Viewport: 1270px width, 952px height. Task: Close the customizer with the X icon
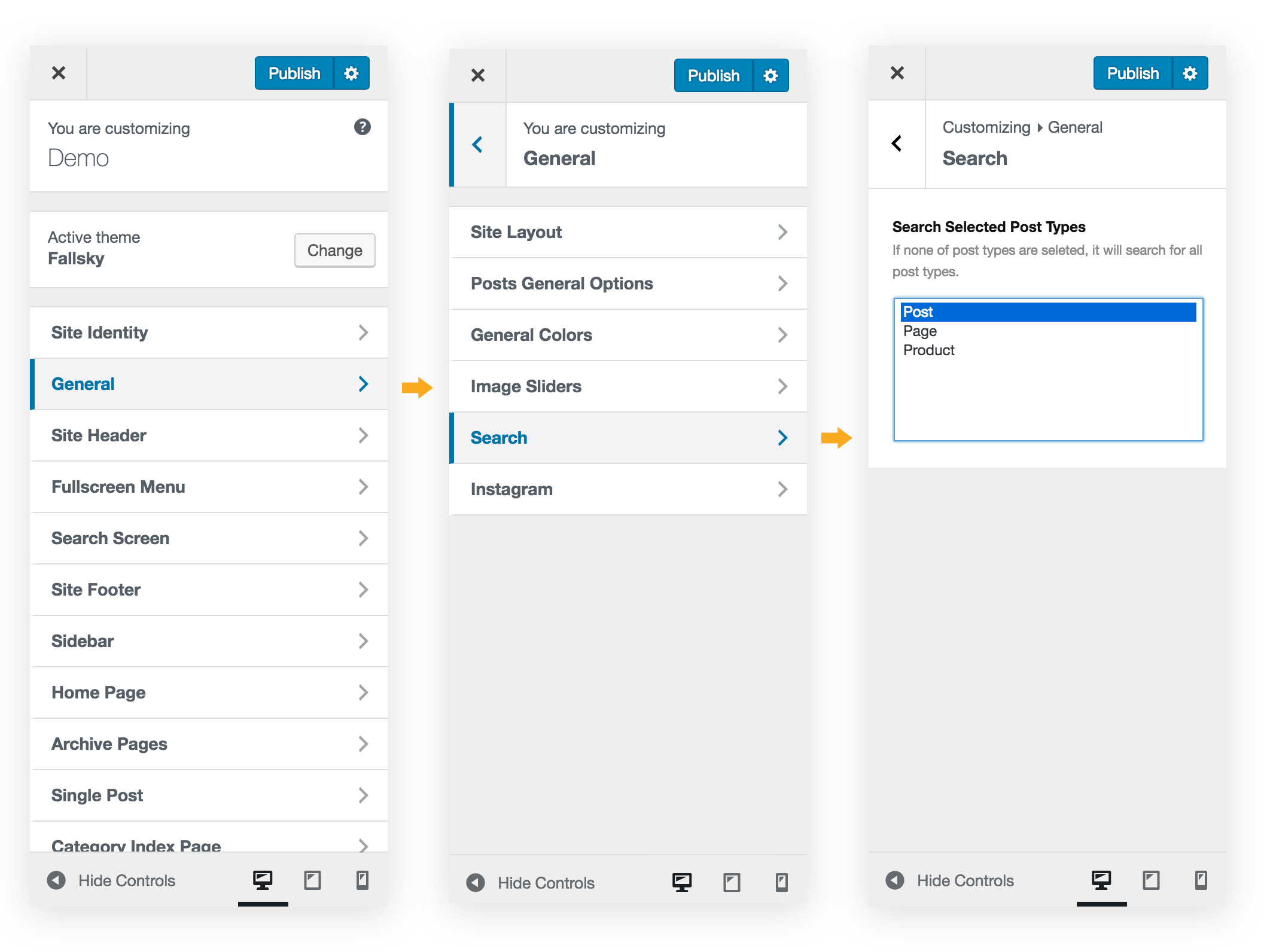point(58,72)
